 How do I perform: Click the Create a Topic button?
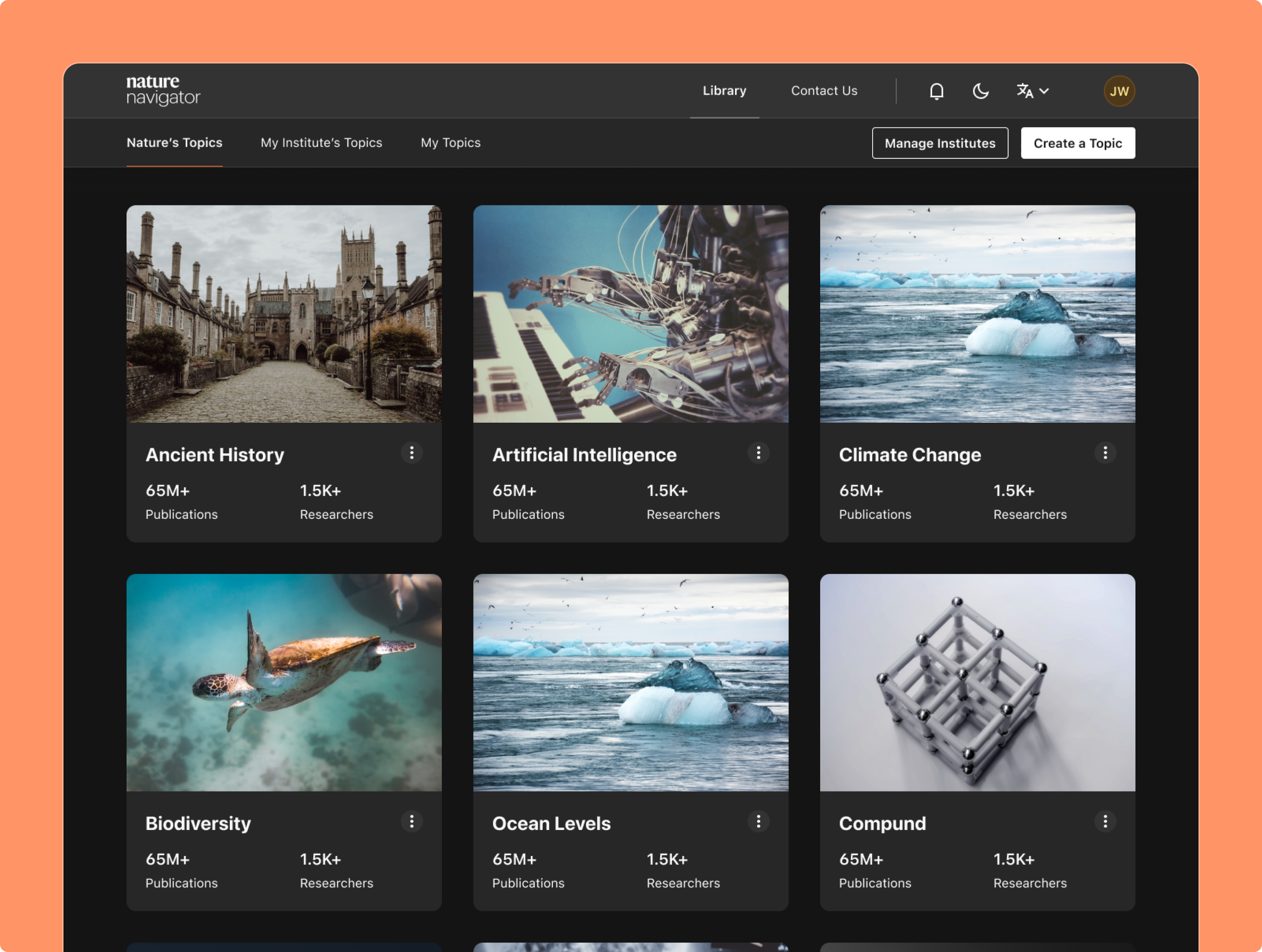coord(1077,143)
